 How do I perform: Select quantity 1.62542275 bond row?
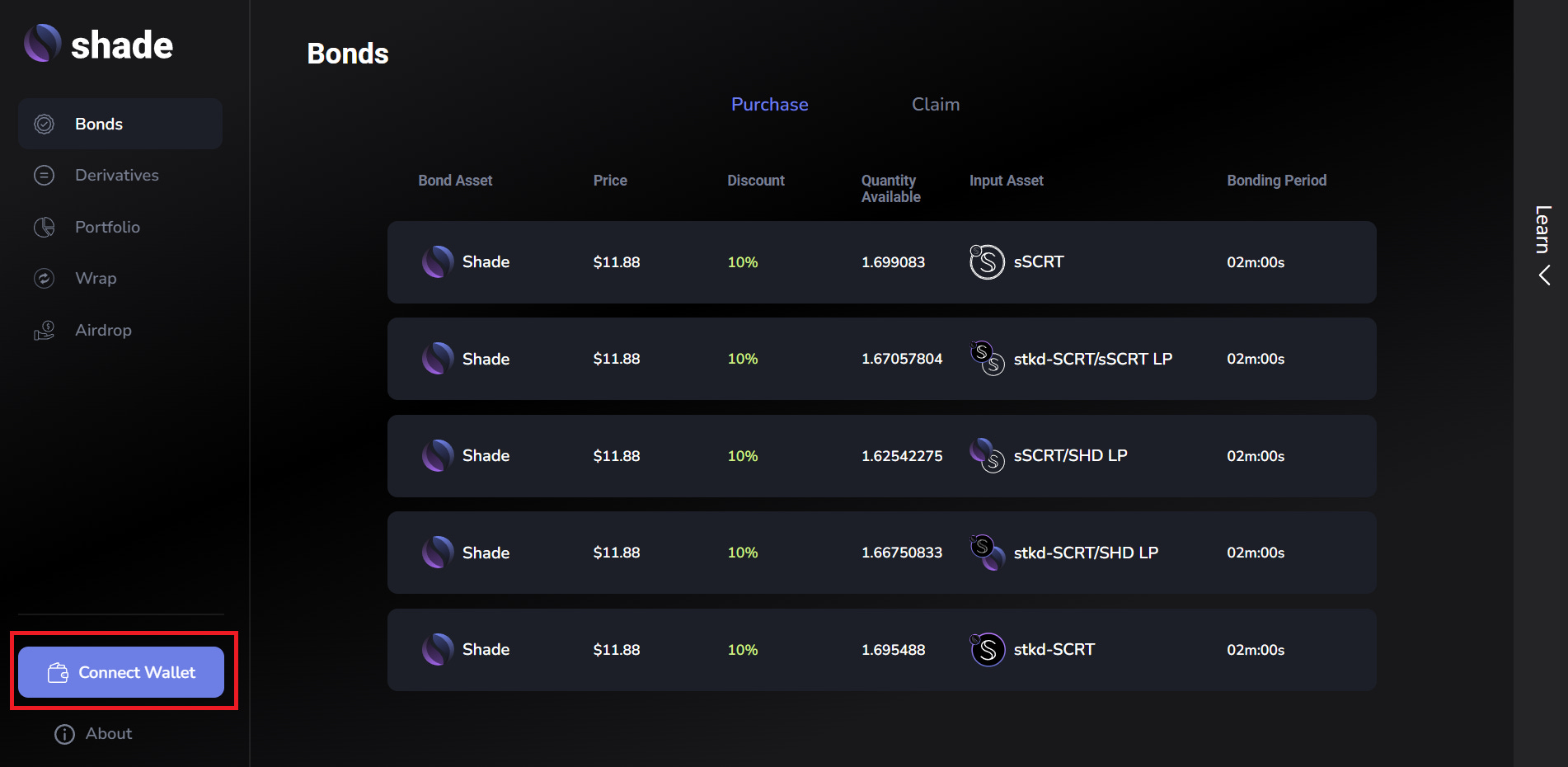click(x=902, y=456)
